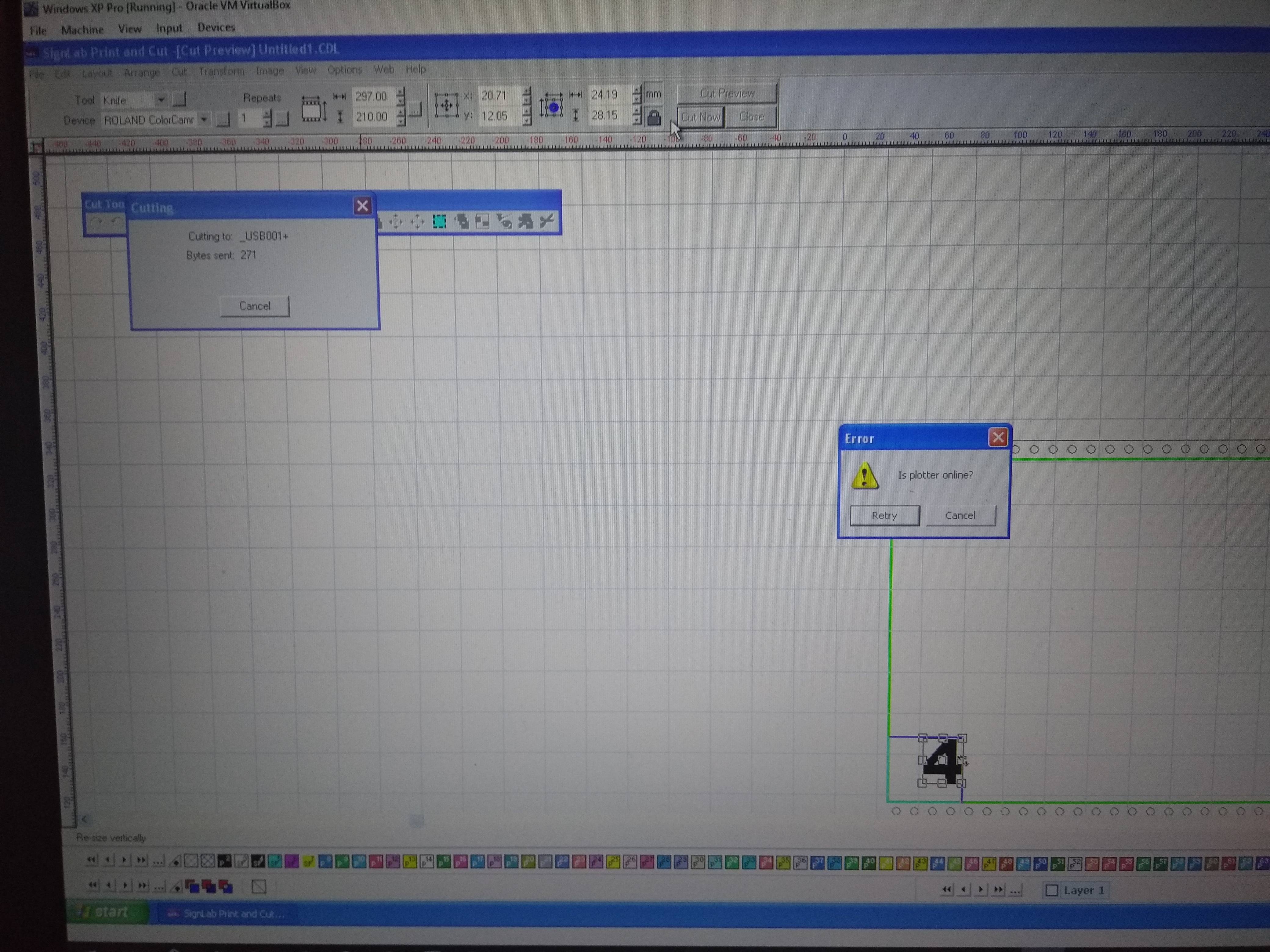Open the VirtualBox Machine menu
This screenshot has height=952, width=1270.
click(82, 29)
